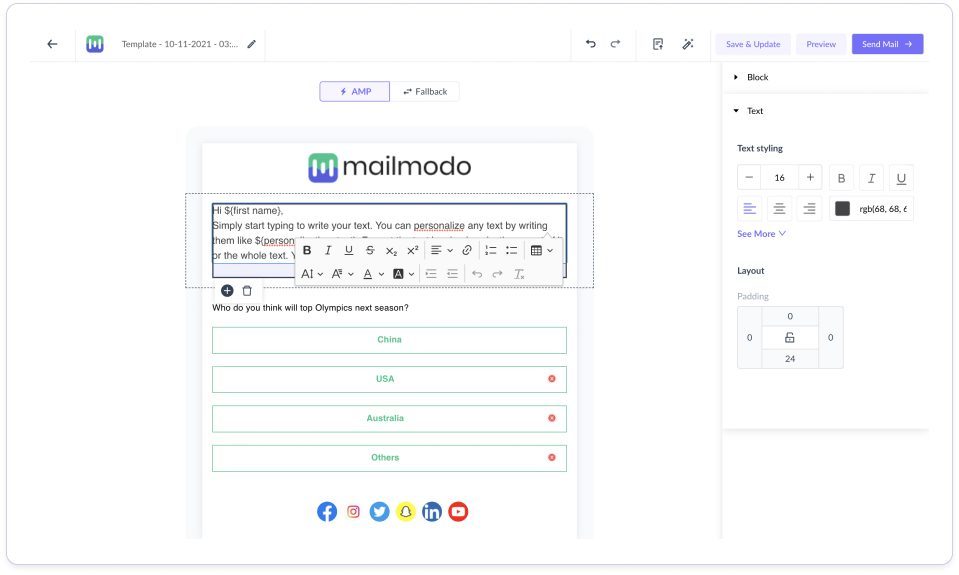The width and height of the screenshot is (959, 575).
Task: Remove the Australia poll option
Action: [552, 418]
